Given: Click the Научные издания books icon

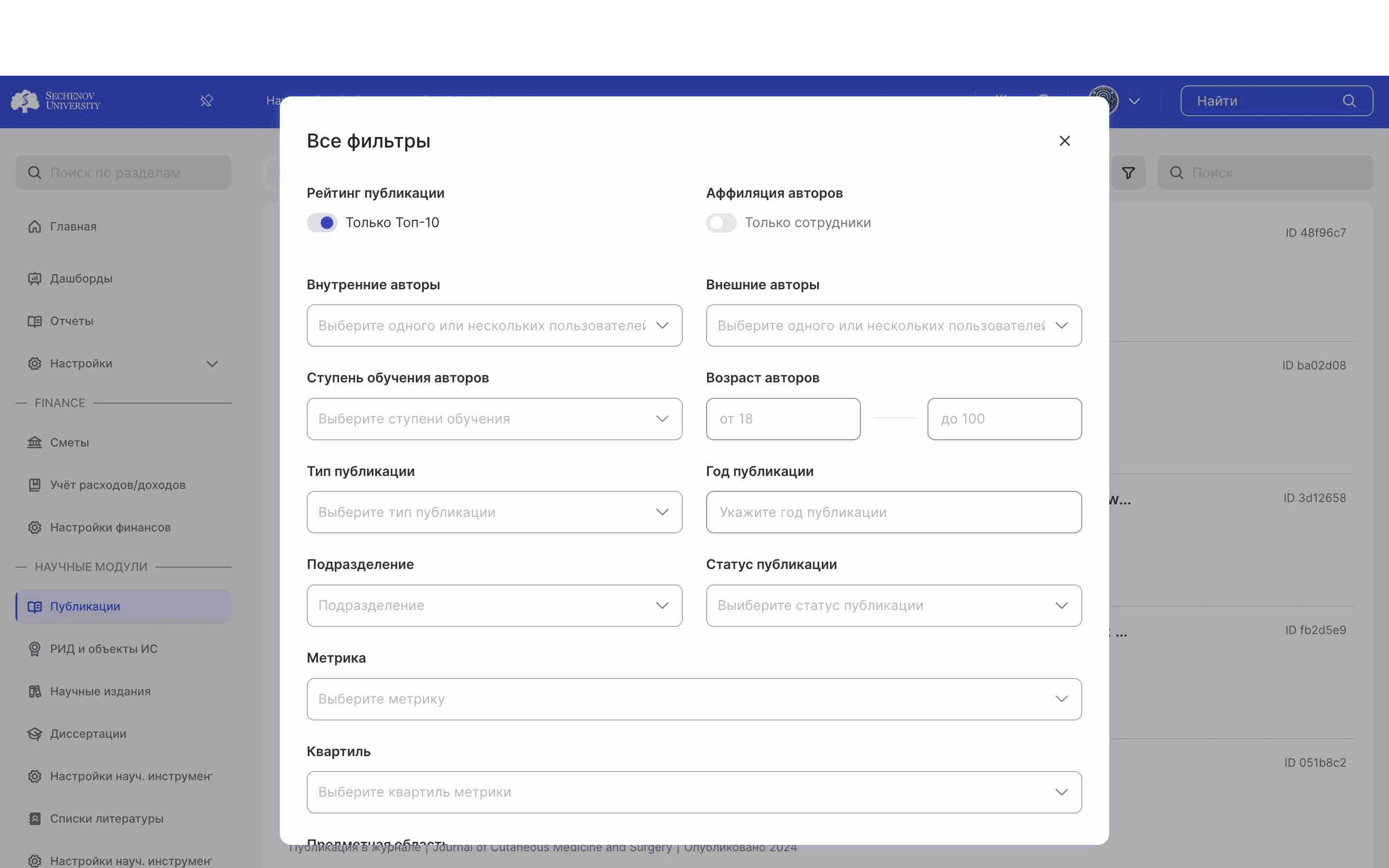Looking at the screenshot, I should (34, 691).
